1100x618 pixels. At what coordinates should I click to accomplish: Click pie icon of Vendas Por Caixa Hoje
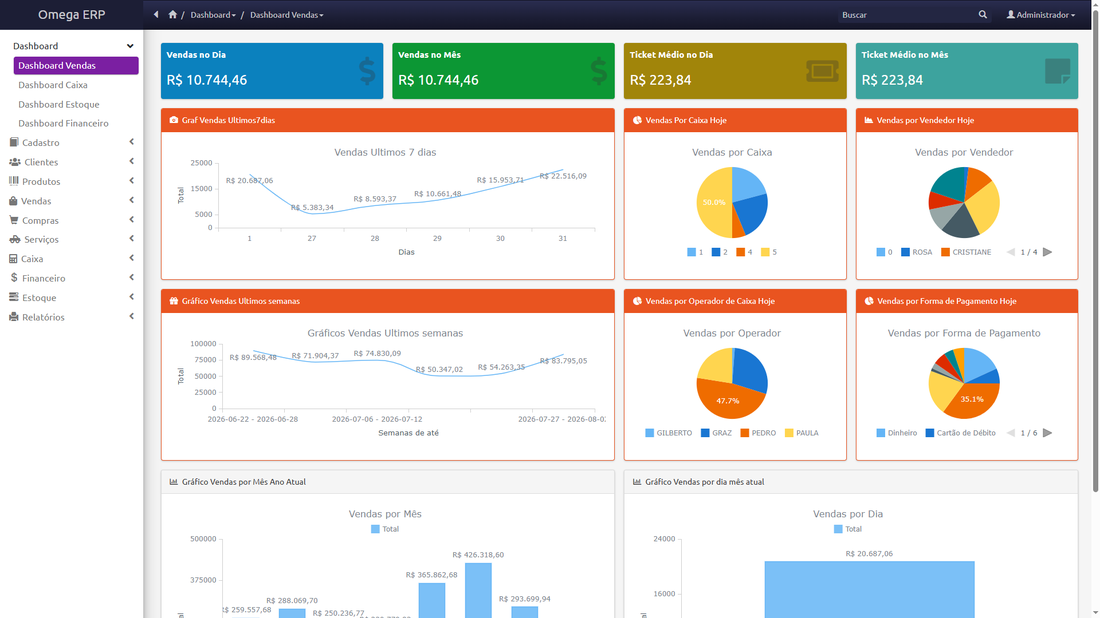(638, 120)
